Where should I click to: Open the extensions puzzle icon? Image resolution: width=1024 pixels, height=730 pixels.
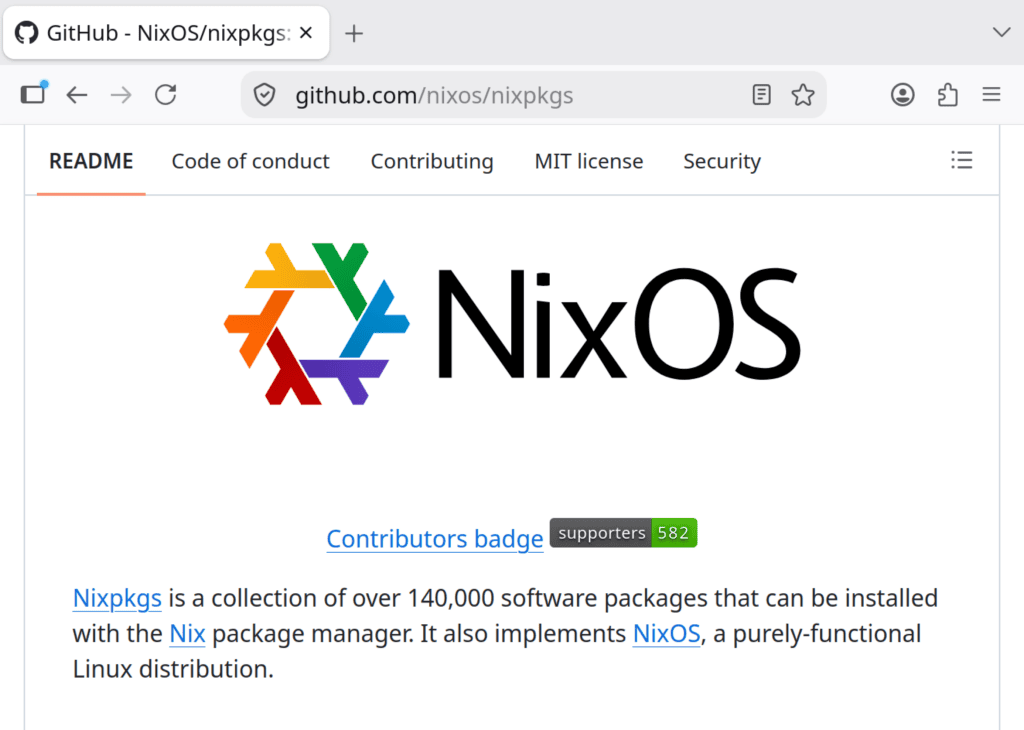(948, 95)
